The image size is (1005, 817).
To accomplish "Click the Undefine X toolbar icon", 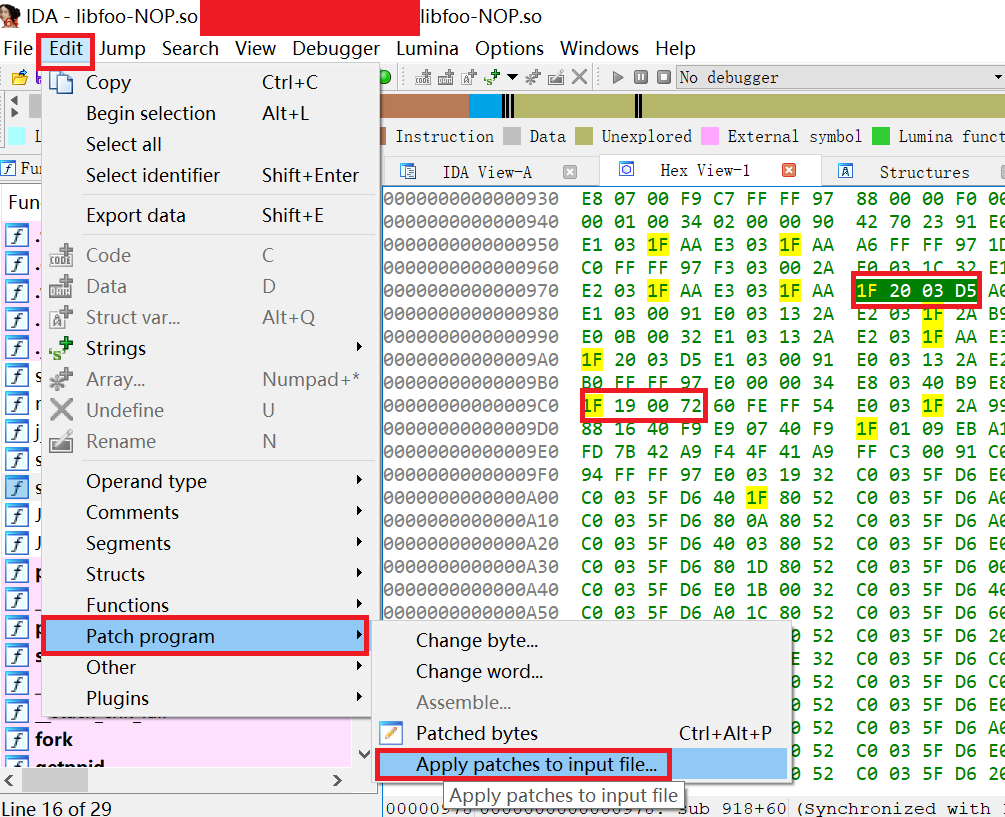I will pyautogui.click(x=579, y=78).
